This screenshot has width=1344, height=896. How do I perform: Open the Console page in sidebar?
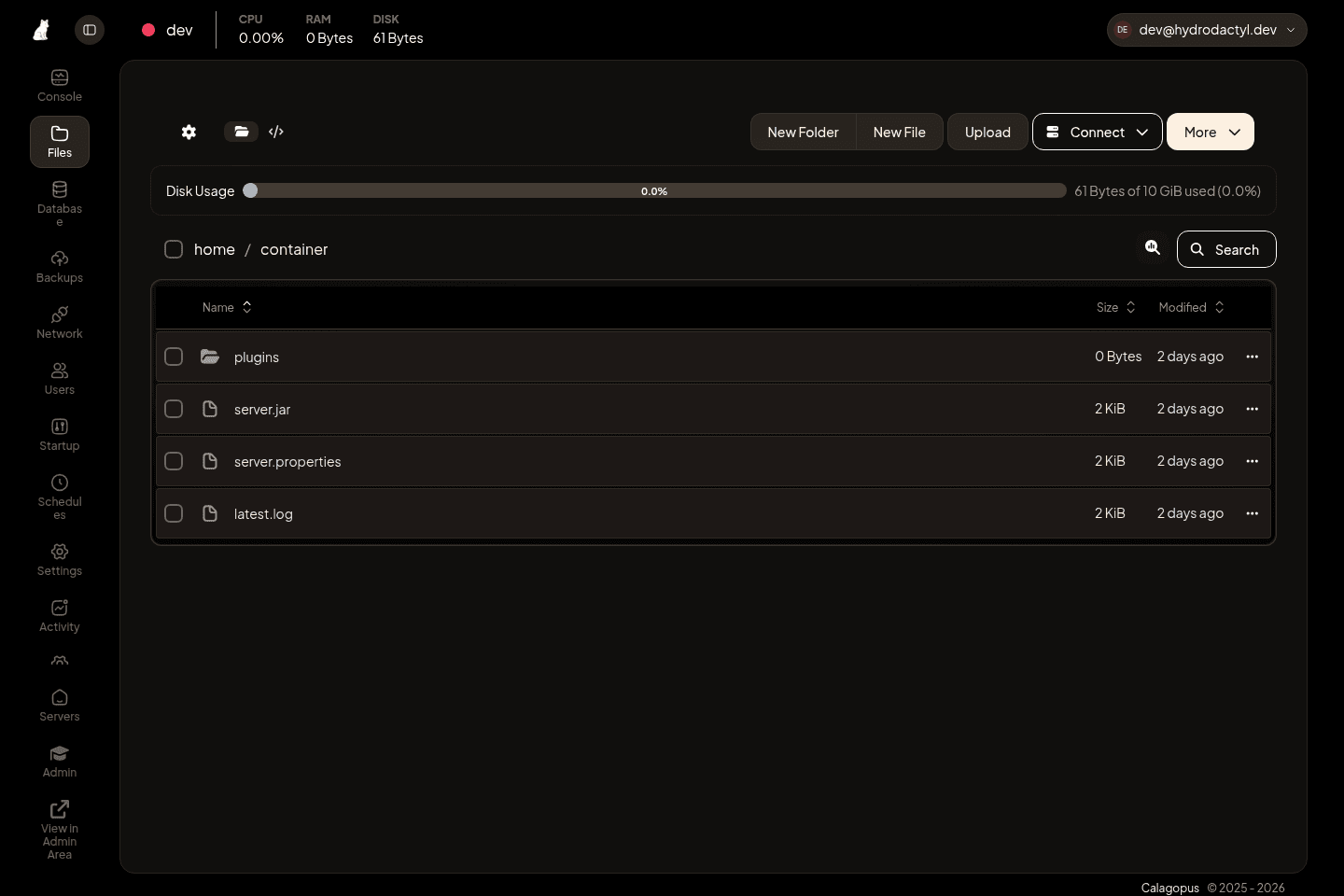[60, 86]
